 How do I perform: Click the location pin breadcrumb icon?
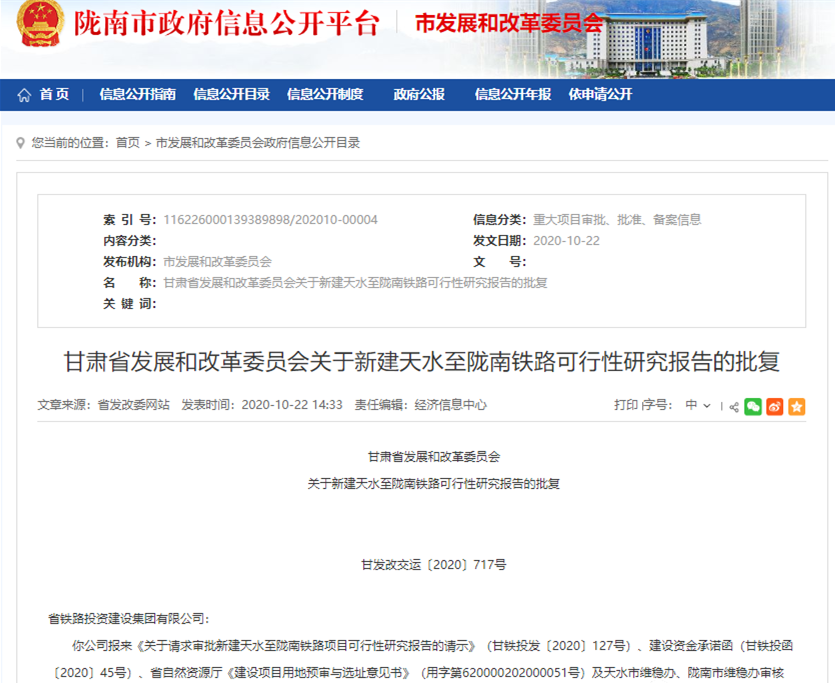22,143
